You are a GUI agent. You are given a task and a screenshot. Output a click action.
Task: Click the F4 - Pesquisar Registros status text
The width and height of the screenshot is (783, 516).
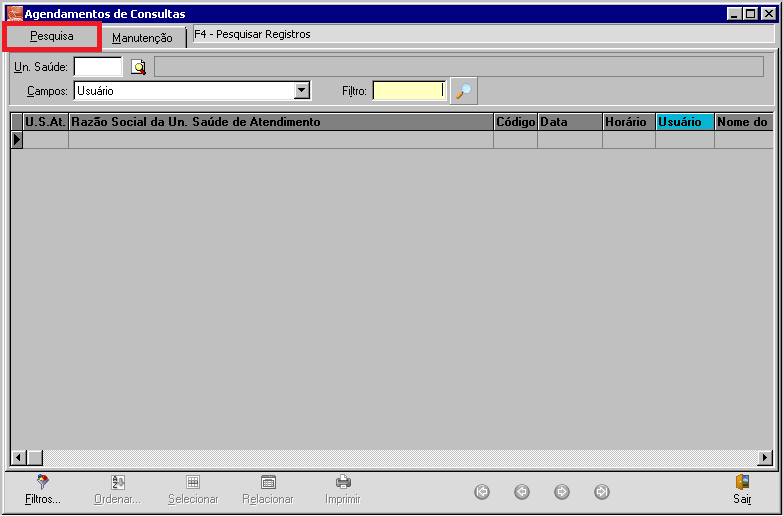tap(252, 34)
